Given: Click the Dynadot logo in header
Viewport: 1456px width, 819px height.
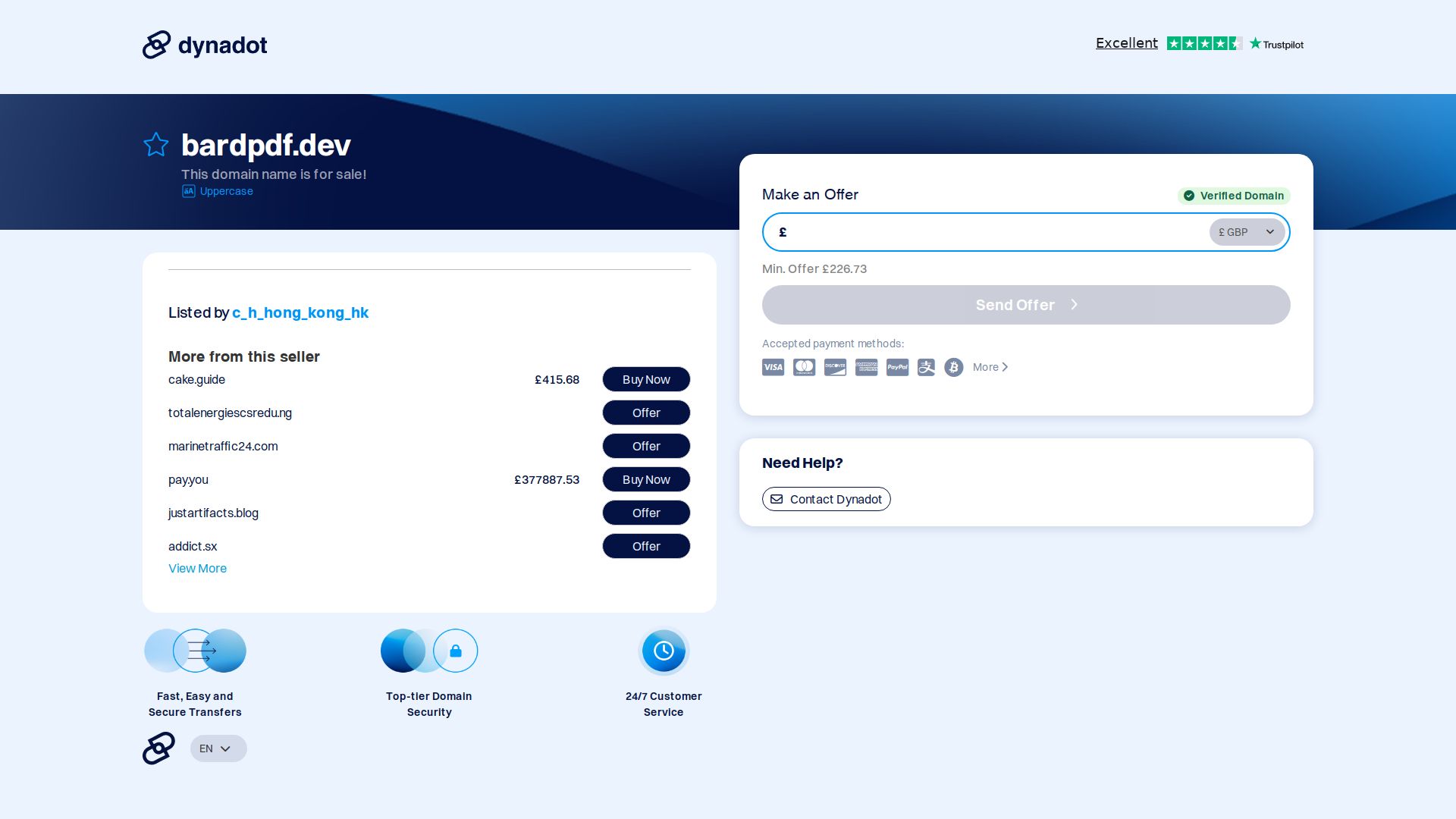Looking at the screenshot, I should 205,45.
